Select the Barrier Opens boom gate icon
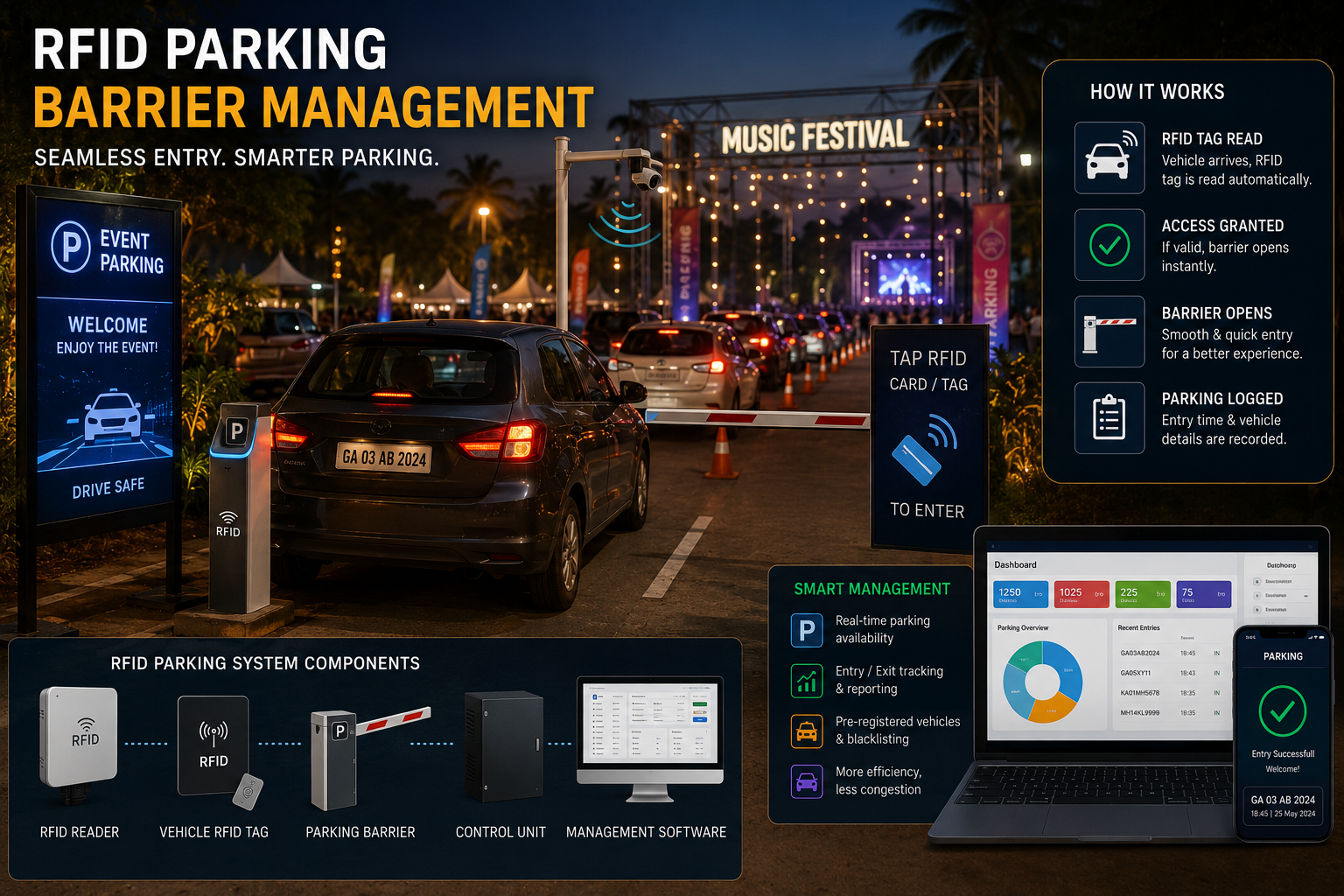This screenshot has height=896, width=1344. (1109, 332)
